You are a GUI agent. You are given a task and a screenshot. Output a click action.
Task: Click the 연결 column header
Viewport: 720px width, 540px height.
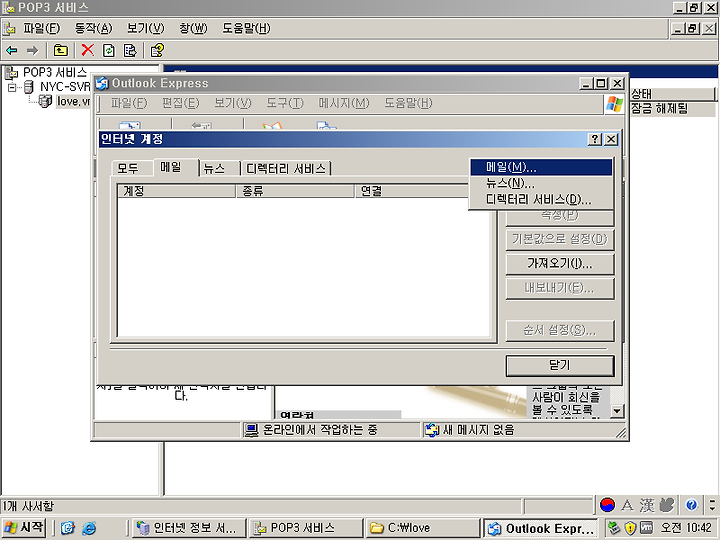413,191
